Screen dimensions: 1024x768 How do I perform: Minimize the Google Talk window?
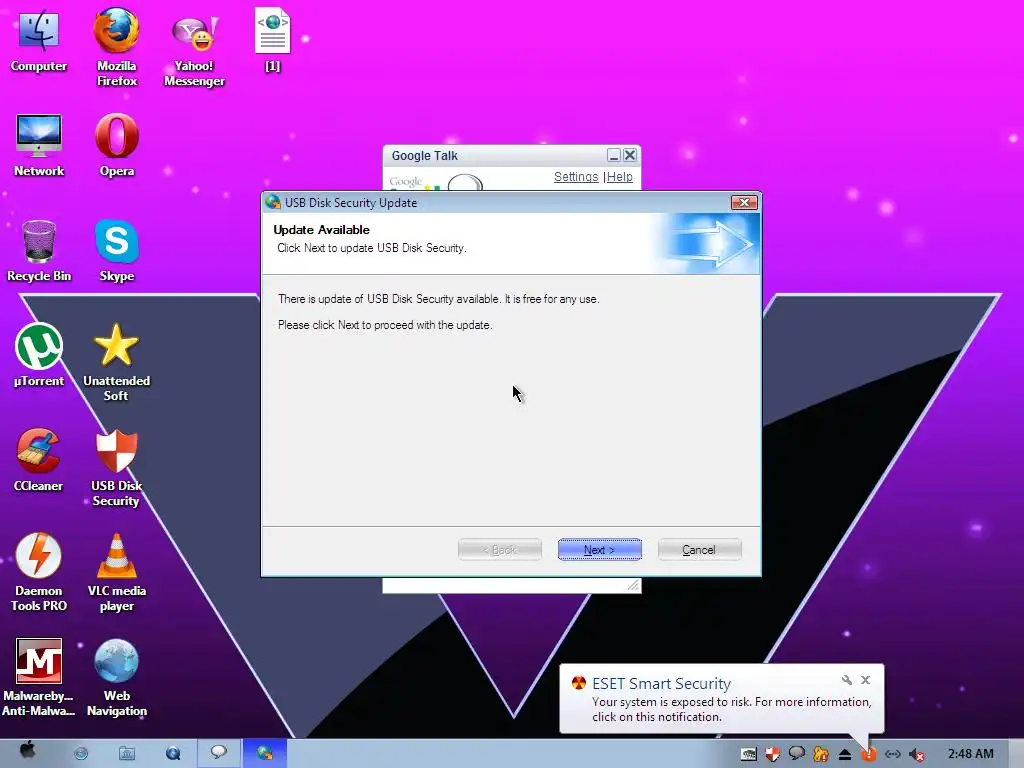click(613, 155)
